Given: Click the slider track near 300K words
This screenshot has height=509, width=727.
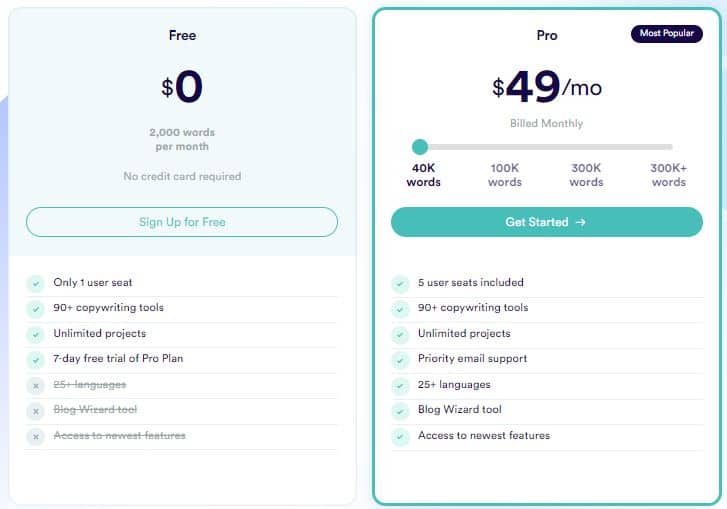Looking at the screenshot, I should click(x=586, y=147).
